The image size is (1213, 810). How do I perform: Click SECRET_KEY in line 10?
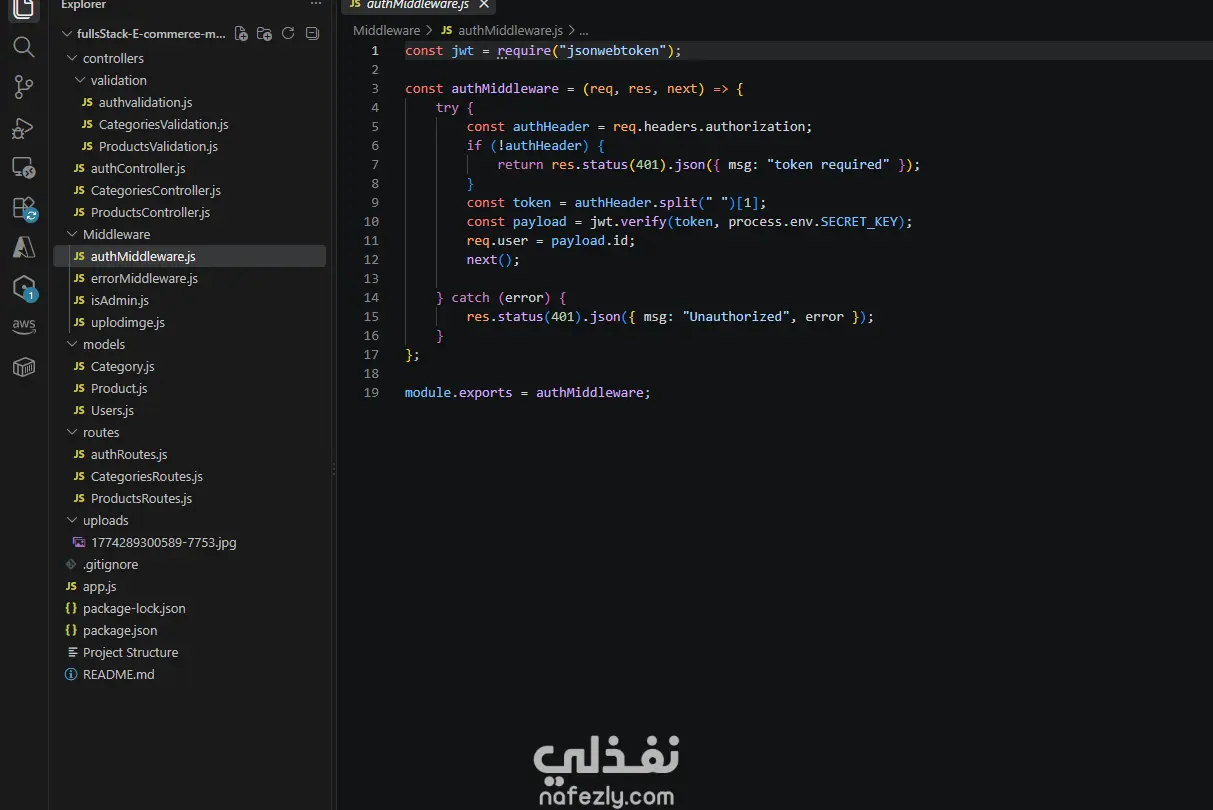coord(859,221)
